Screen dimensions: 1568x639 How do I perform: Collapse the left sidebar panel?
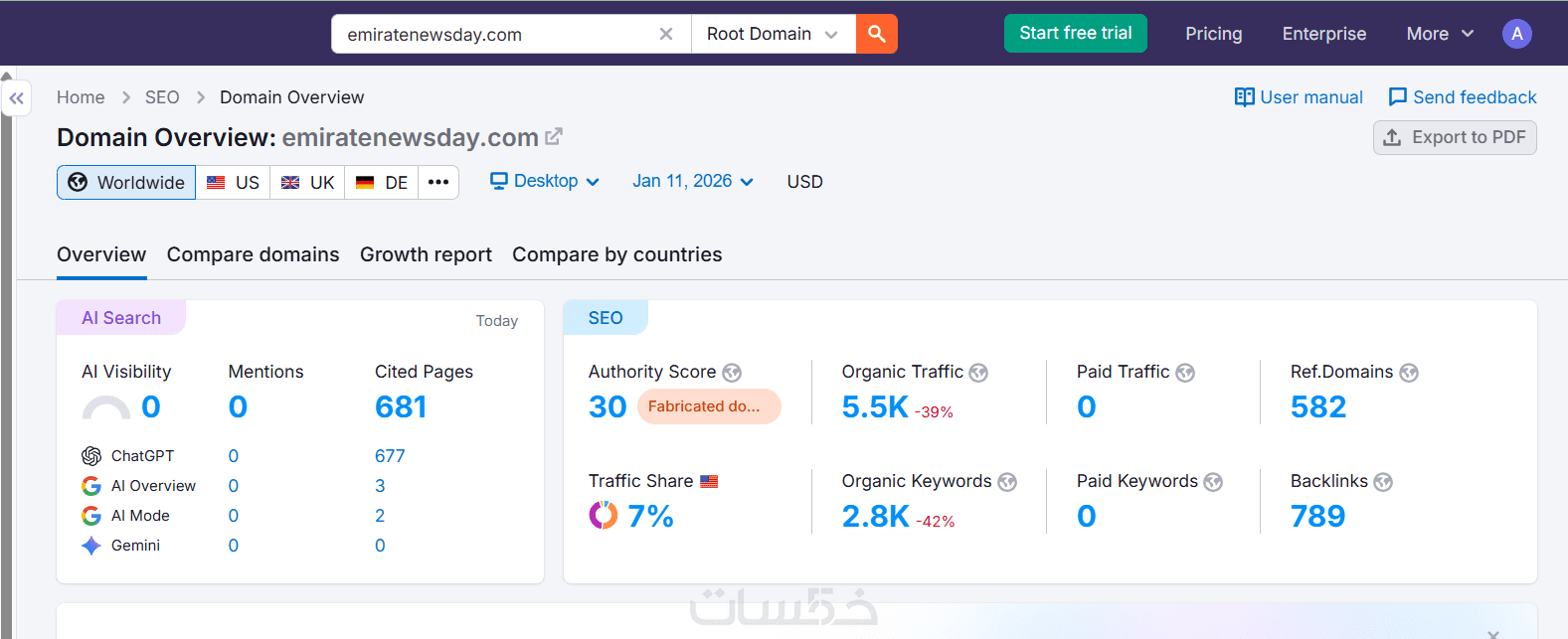click(16, 98)
